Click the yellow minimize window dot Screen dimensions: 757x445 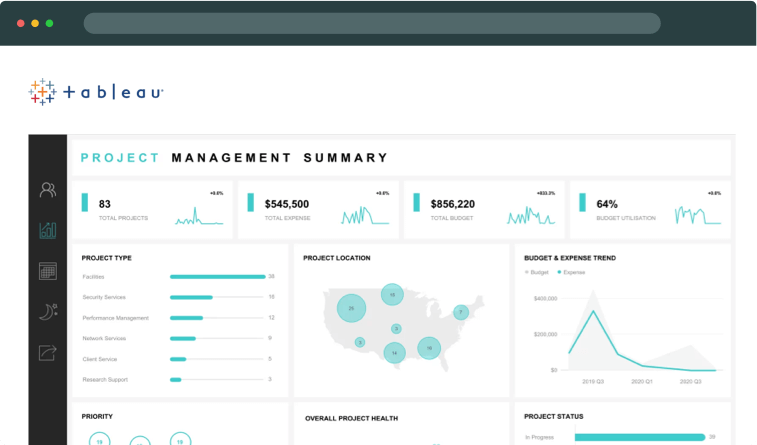[x=35, y=23]
